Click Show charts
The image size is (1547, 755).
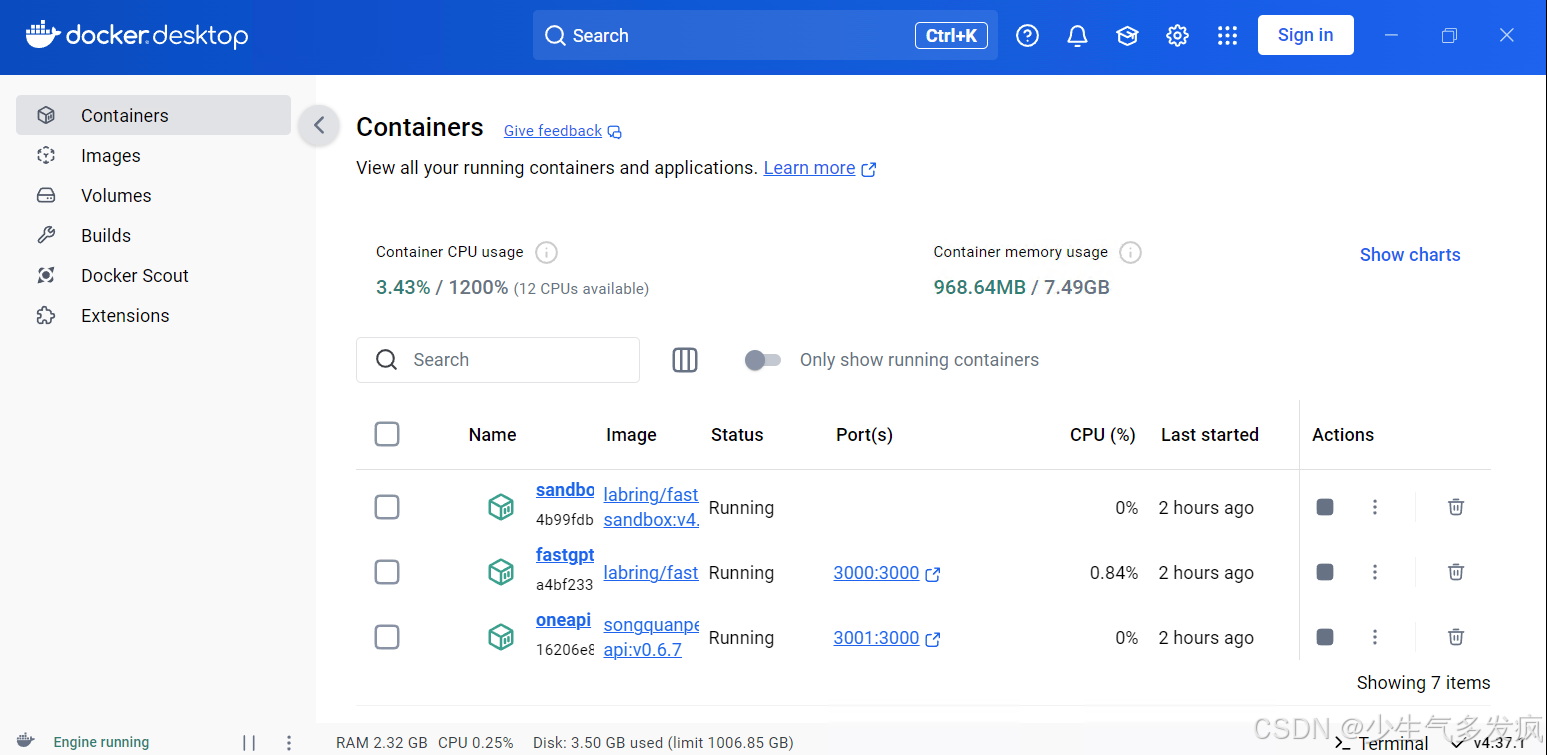[1410, 255]
